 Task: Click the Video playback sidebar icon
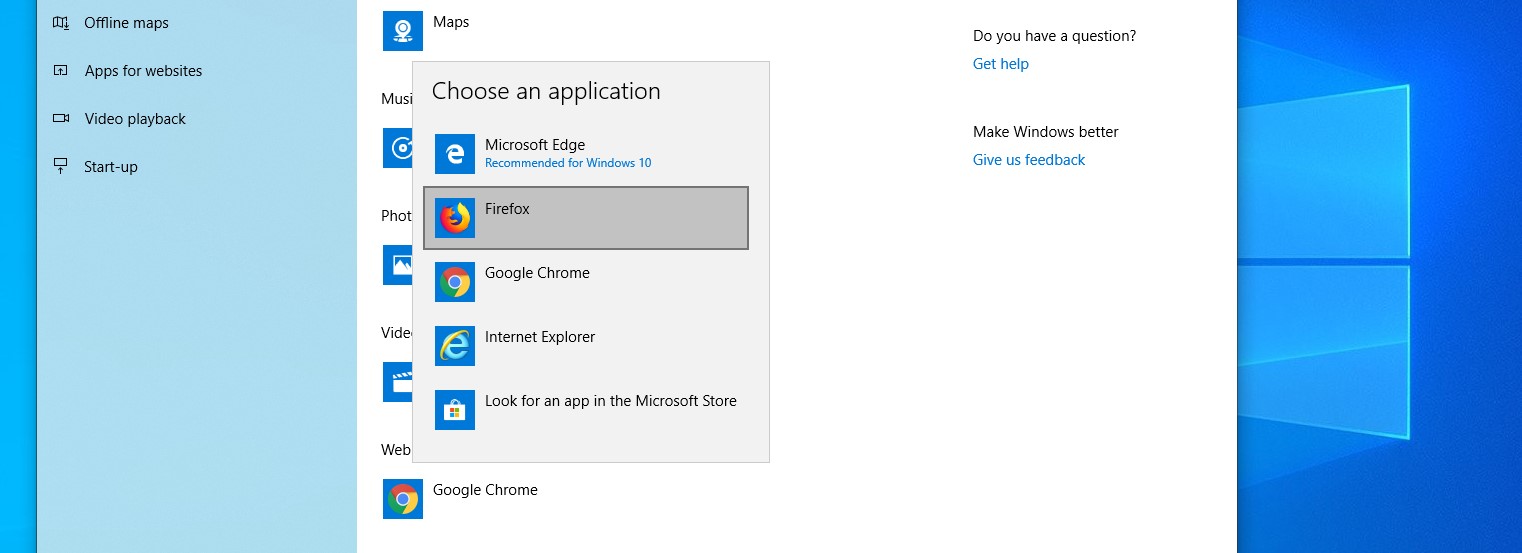[61, 118]
